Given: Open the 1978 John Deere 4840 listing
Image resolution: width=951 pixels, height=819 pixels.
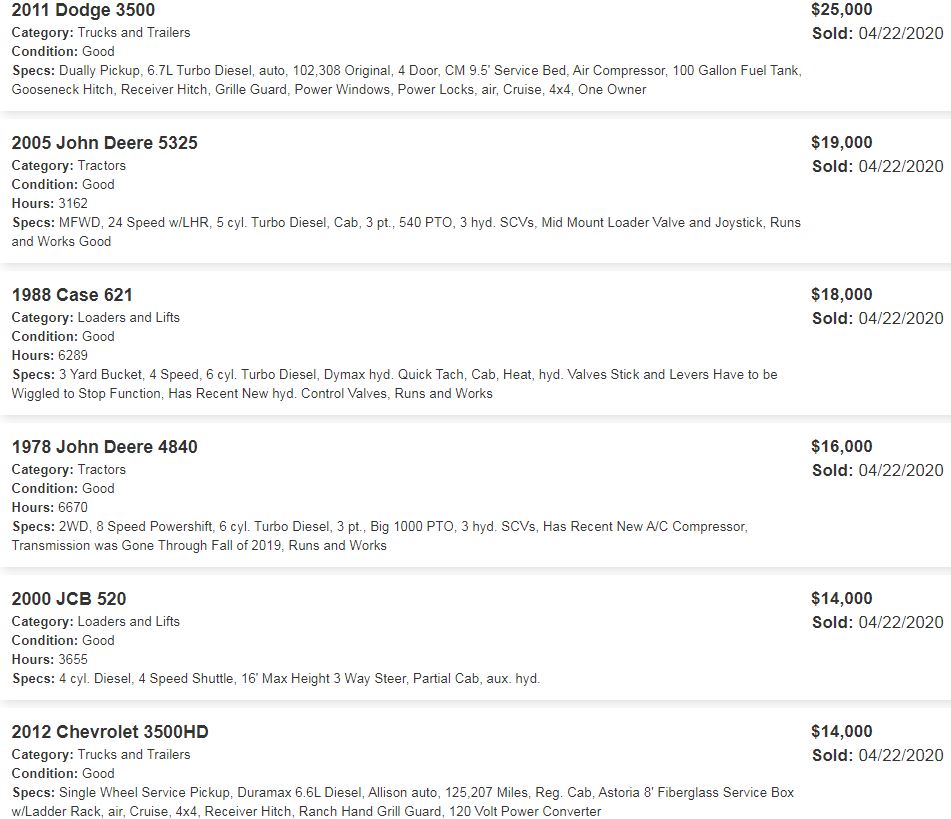Looking at the screenshot, I should coord(104,447).
